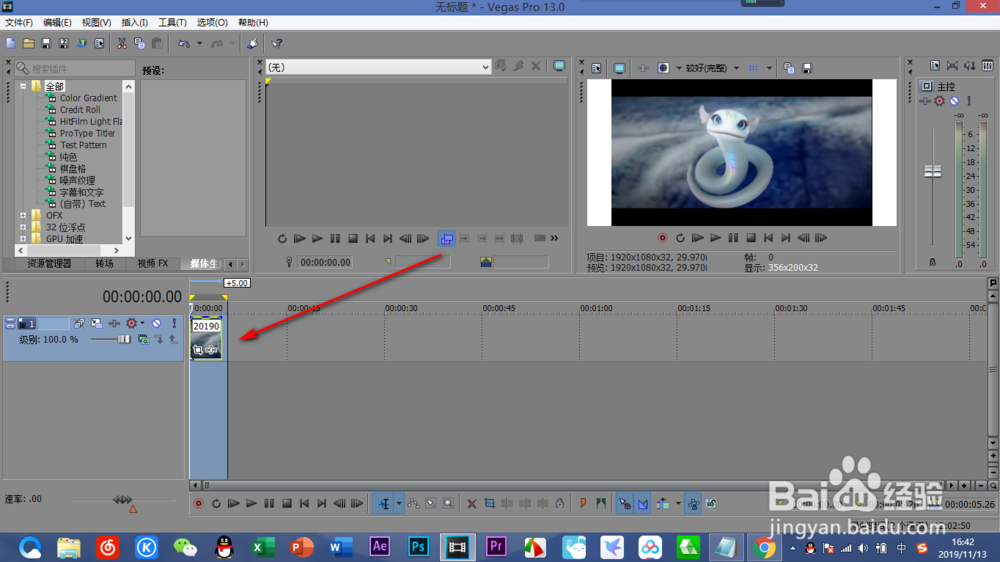Save snapshot to file icon in preview

click(807, 68)
